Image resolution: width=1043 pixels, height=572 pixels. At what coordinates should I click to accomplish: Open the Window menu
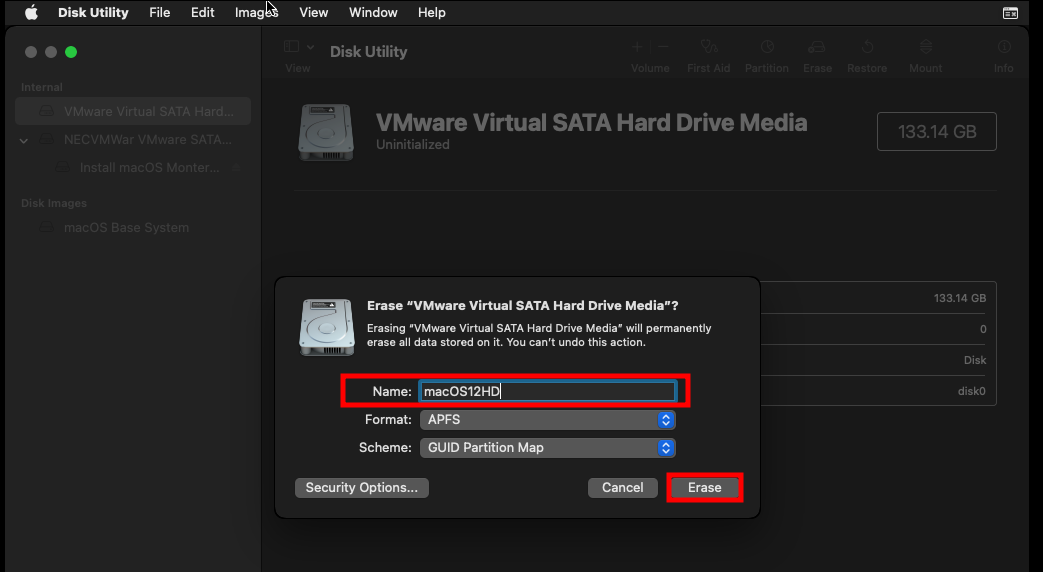pyautogui.click(x=373, y=13)
